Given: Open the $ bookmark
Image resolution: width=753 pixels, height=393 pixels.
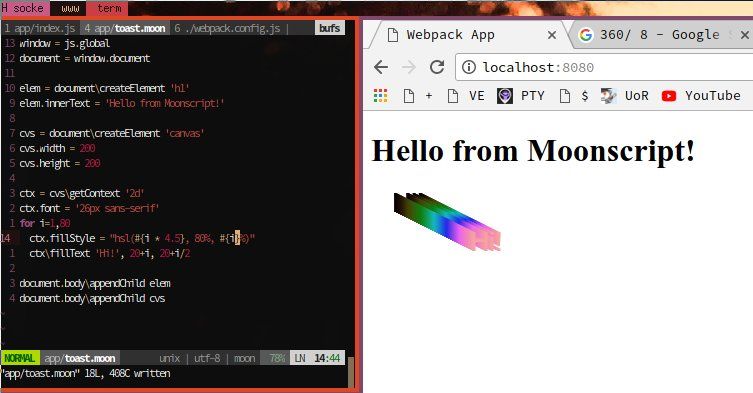Looking at the screenshot, I should point(574,96).
